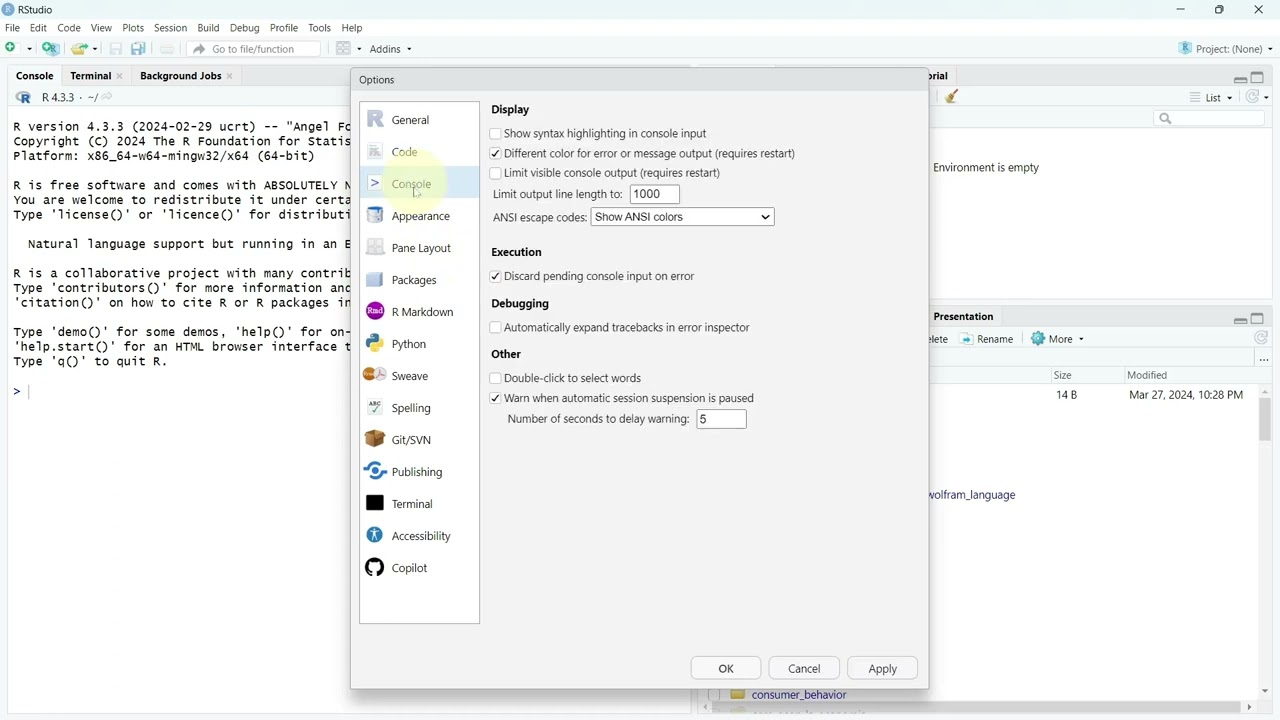Open New File dropdown arrow
Viewport: 1280px width, 720px height.
click(x=29, y=49)
